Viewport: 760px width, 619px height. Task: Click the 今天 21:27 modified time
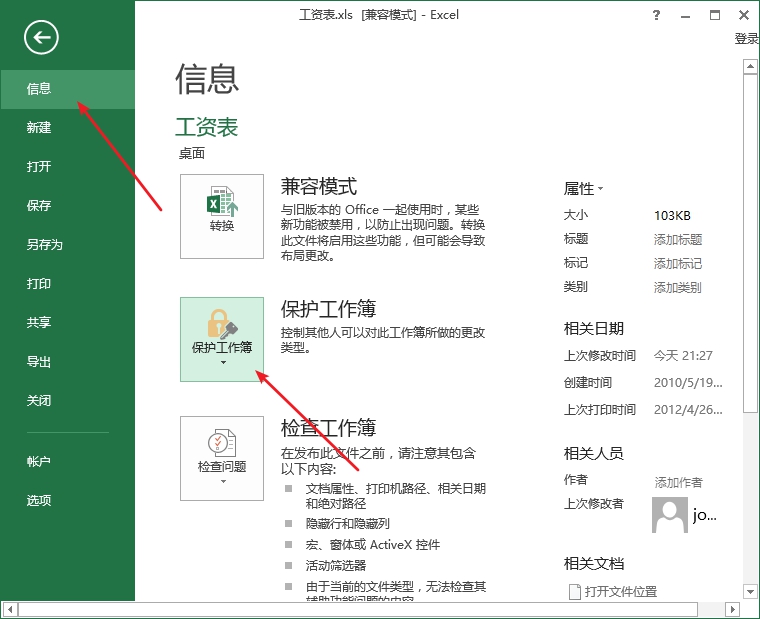(683, 356)
